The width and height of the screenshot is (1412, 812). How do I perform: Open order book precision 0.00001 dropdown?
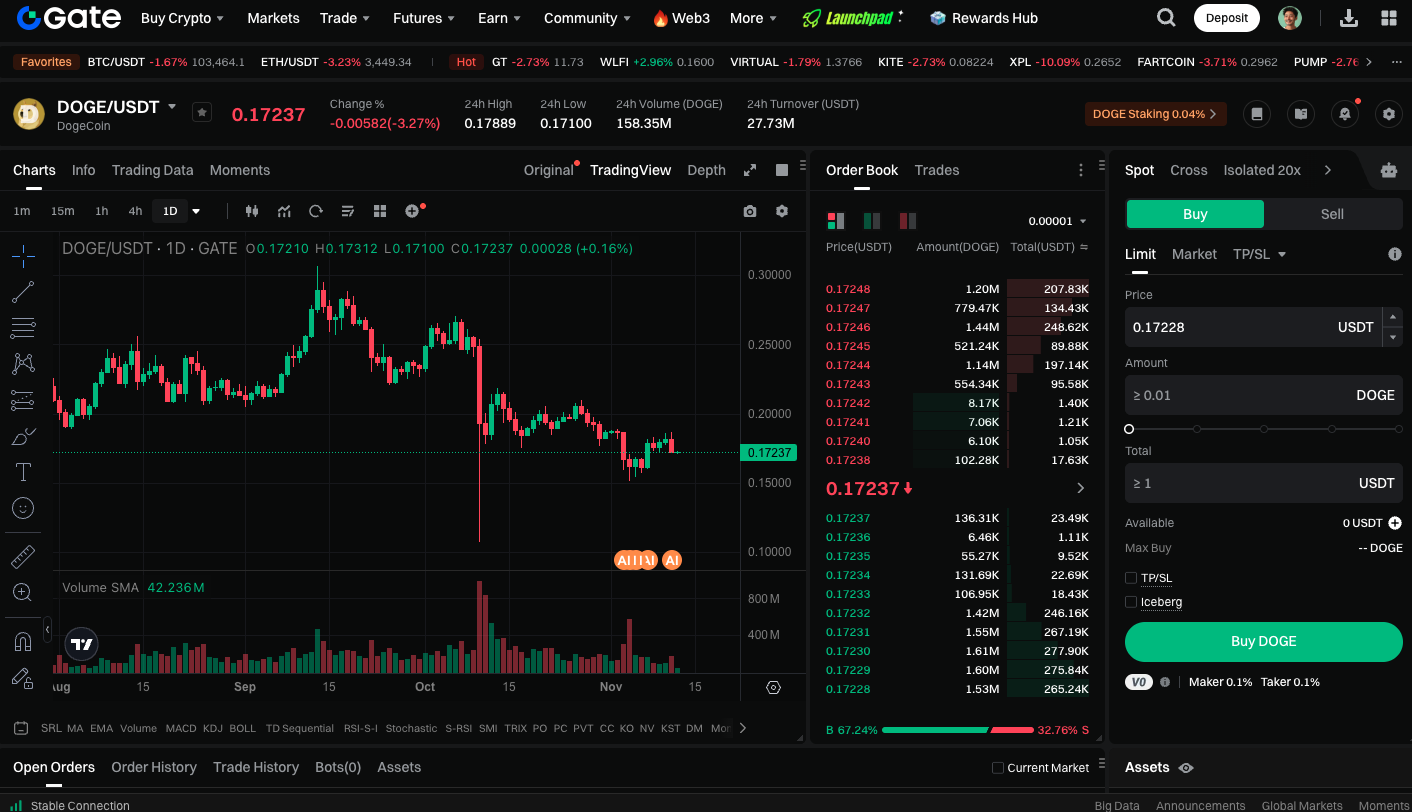click(1057, 221)
